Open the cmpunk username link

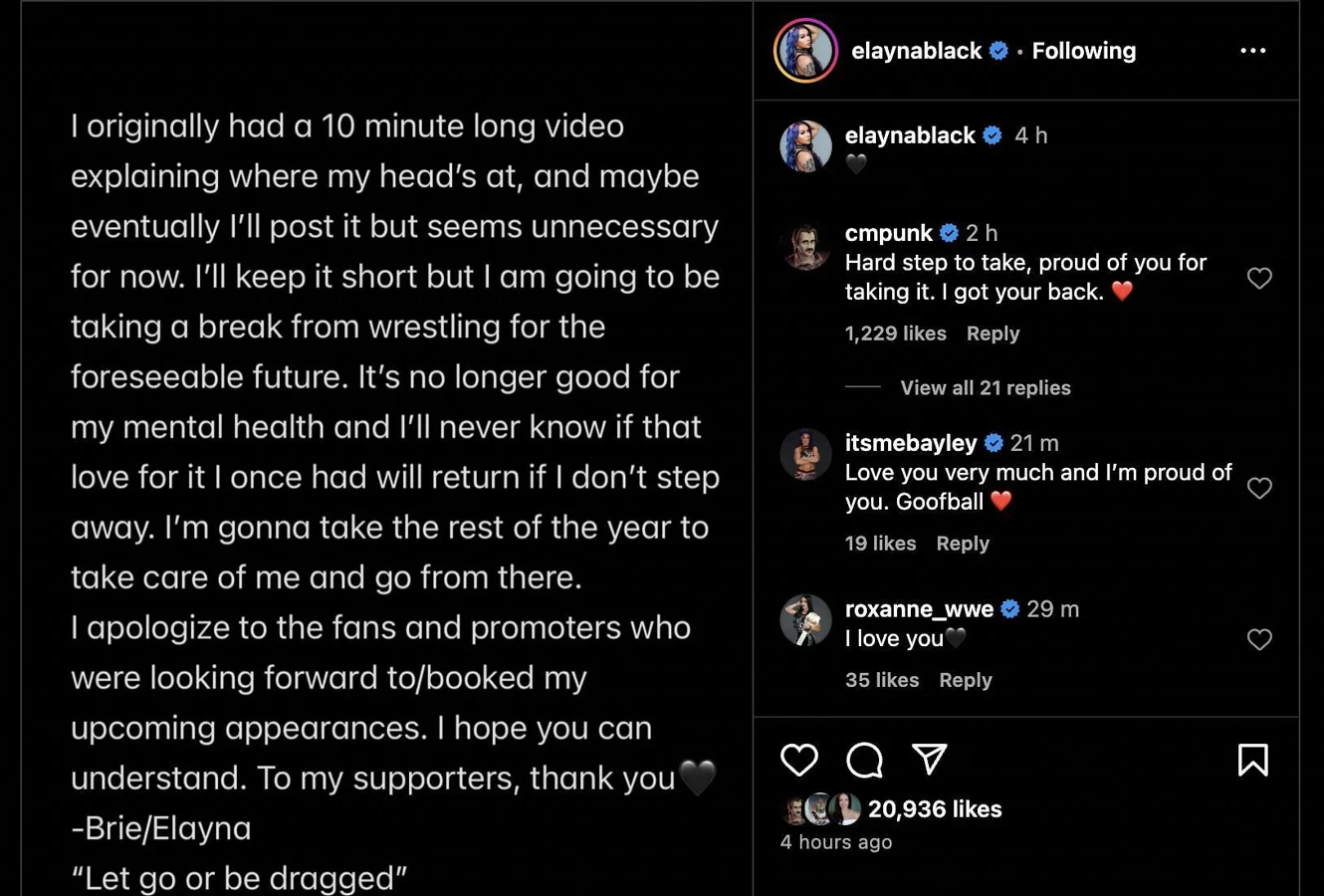point(888,233)
